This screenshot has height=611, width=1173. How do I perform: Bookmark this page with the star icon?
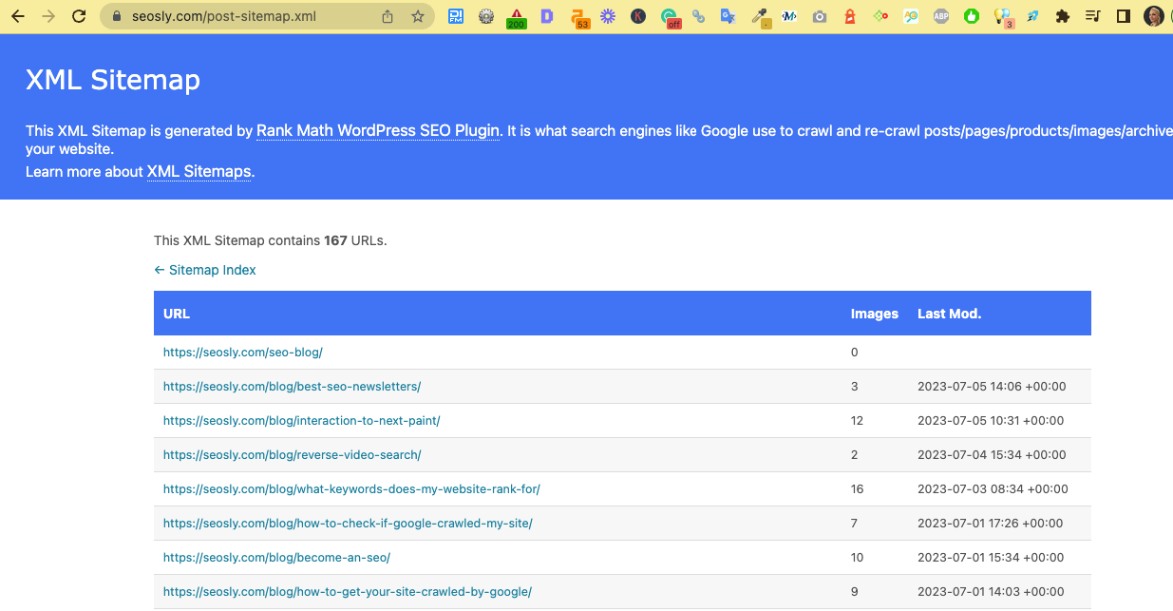pyautogui.click(x=418, y=16)
